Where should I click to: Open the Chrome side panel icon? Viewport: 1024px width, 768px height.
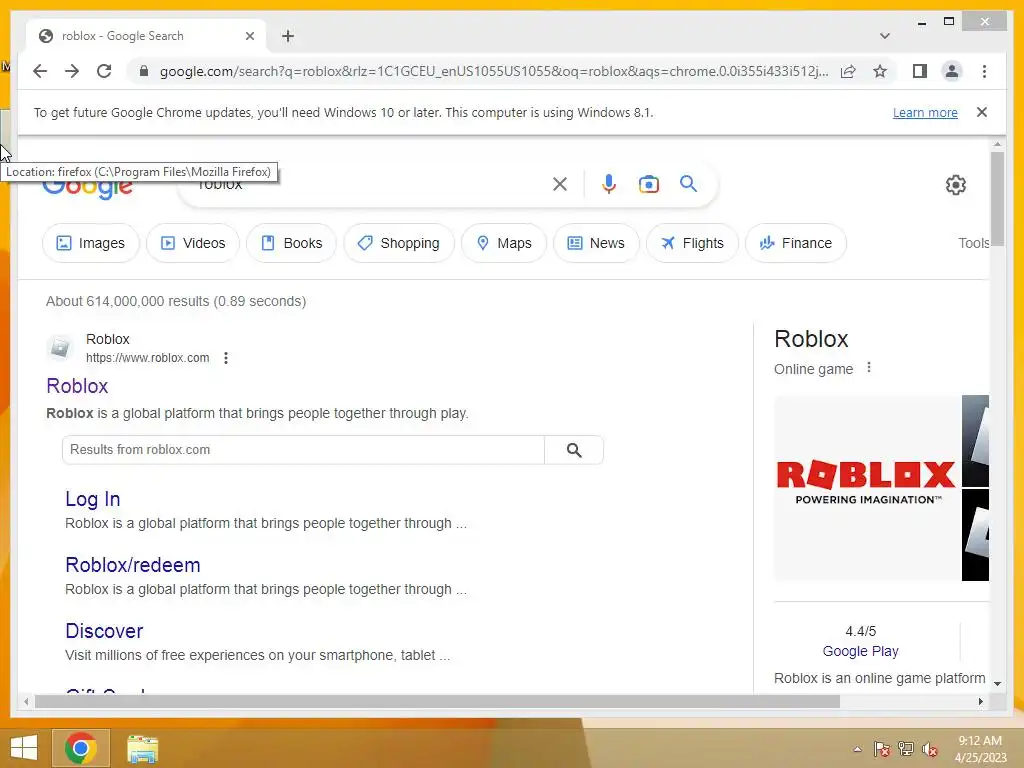[920, 71]
